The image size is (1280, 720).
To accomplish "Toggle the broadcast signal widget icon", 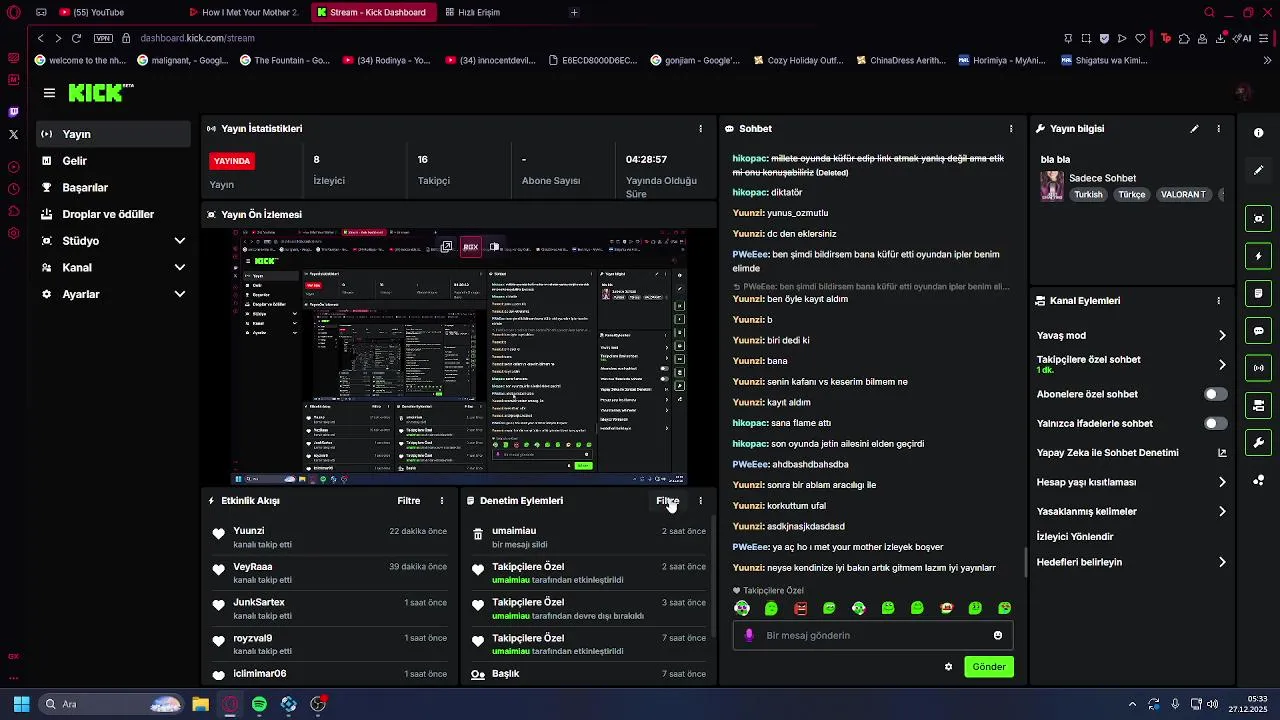I will pyautogui.click(x=1258, y=368).
